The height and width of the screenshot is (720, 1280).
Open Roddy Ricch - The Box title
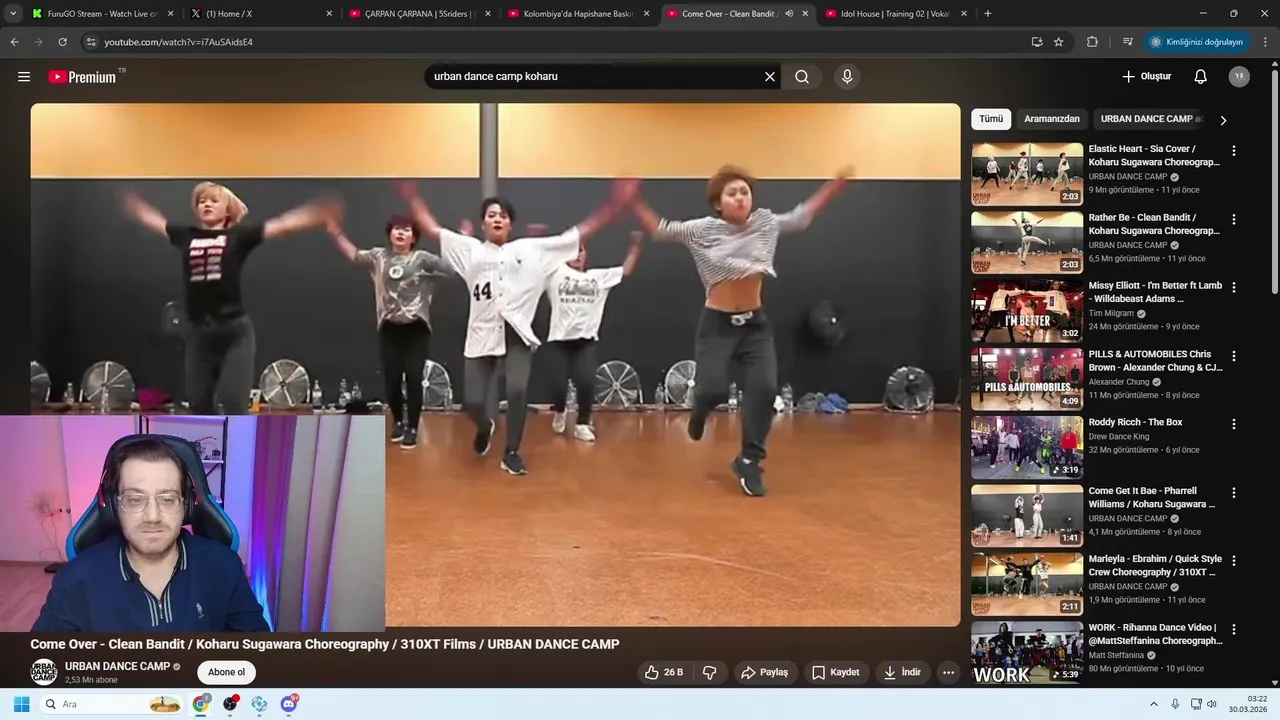click(x=1135, y=423)
